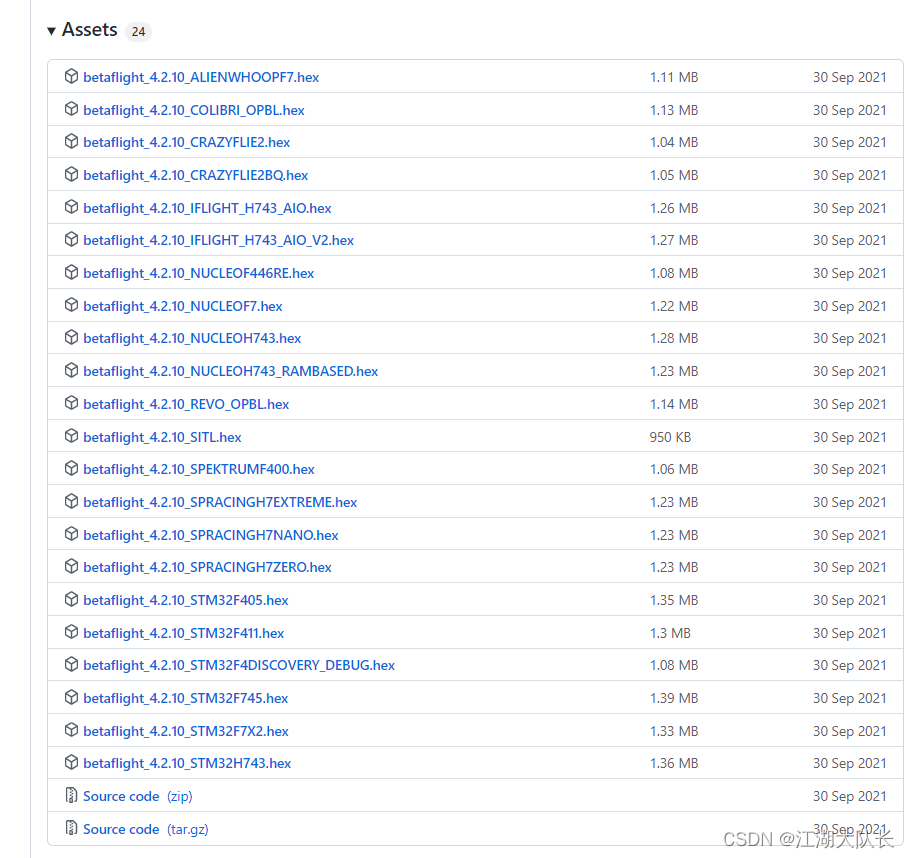
Task: Download betaflight_4.2.10_STM32F745.hex
Action: pos(186,698)
